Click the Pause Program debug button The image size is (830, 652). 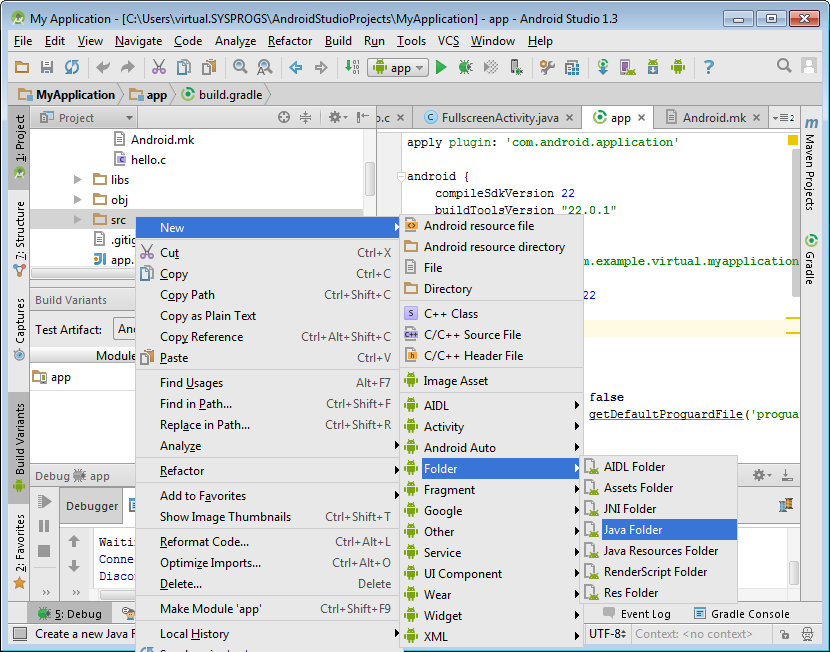point(44,526)
